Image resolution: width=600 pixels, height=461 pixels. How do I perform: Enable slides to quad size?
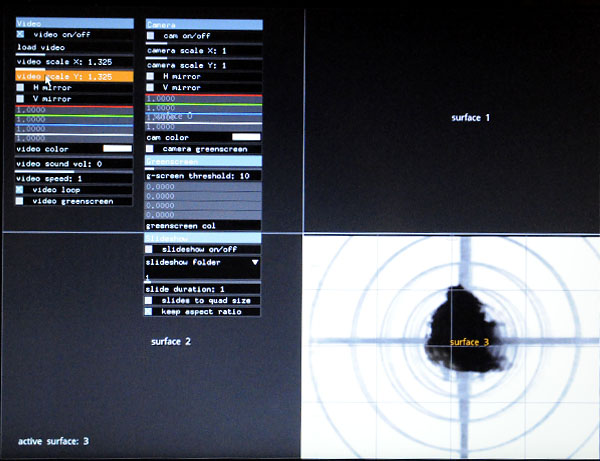point(151,300)
